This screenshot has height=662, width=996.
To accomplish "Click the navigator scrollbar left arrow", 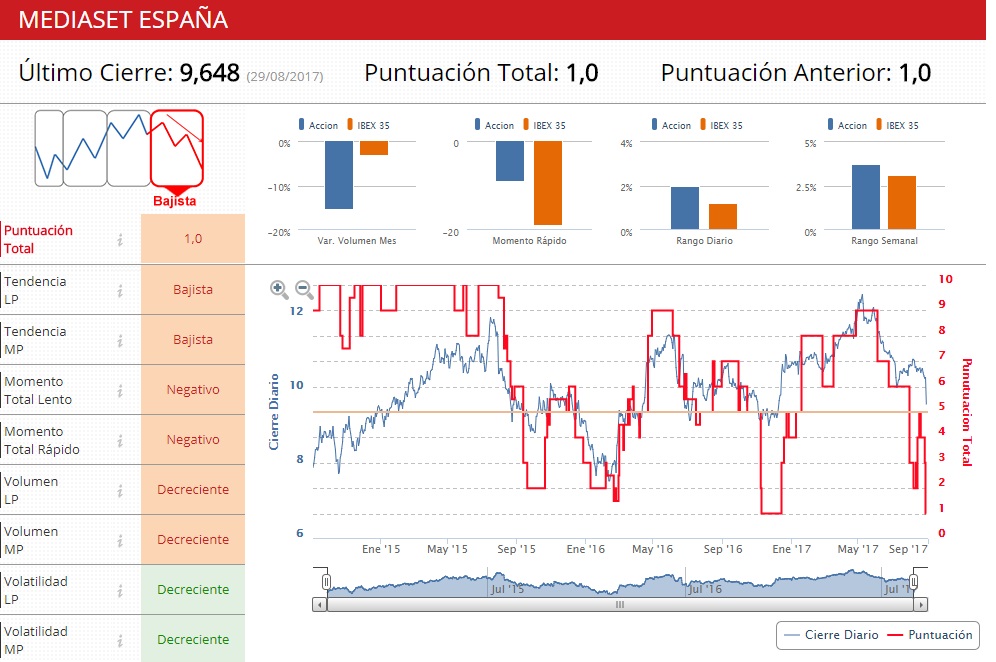I will pos(320,605).
